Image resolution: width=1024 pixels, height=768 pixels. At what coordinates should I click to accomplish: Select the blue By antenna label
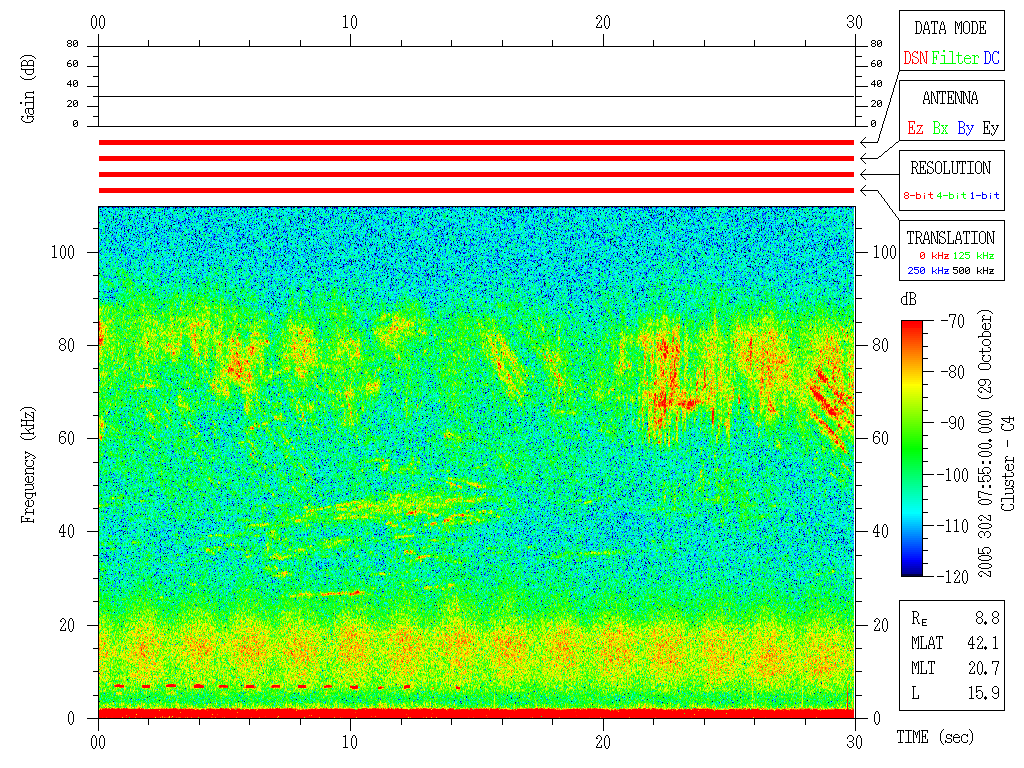[965, 128]
